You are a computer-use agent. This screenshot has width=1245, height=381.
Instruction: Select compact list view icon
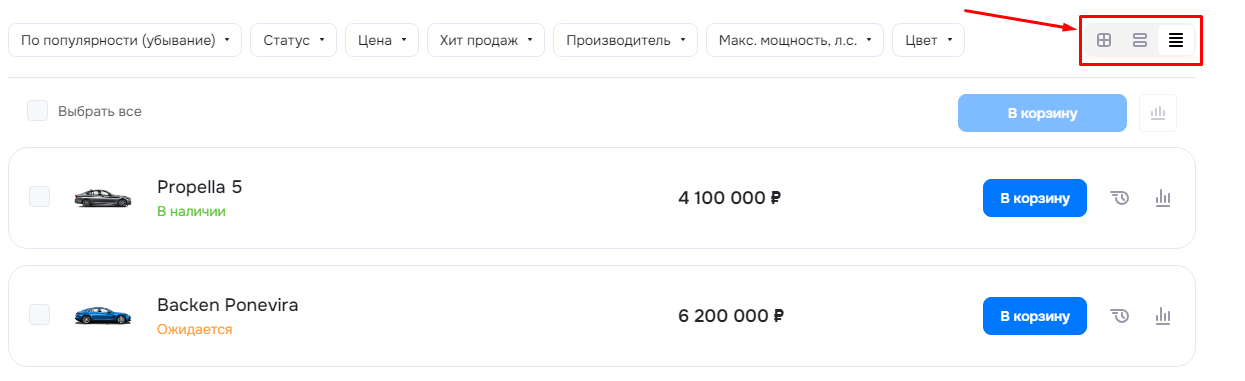point(1176,41)
